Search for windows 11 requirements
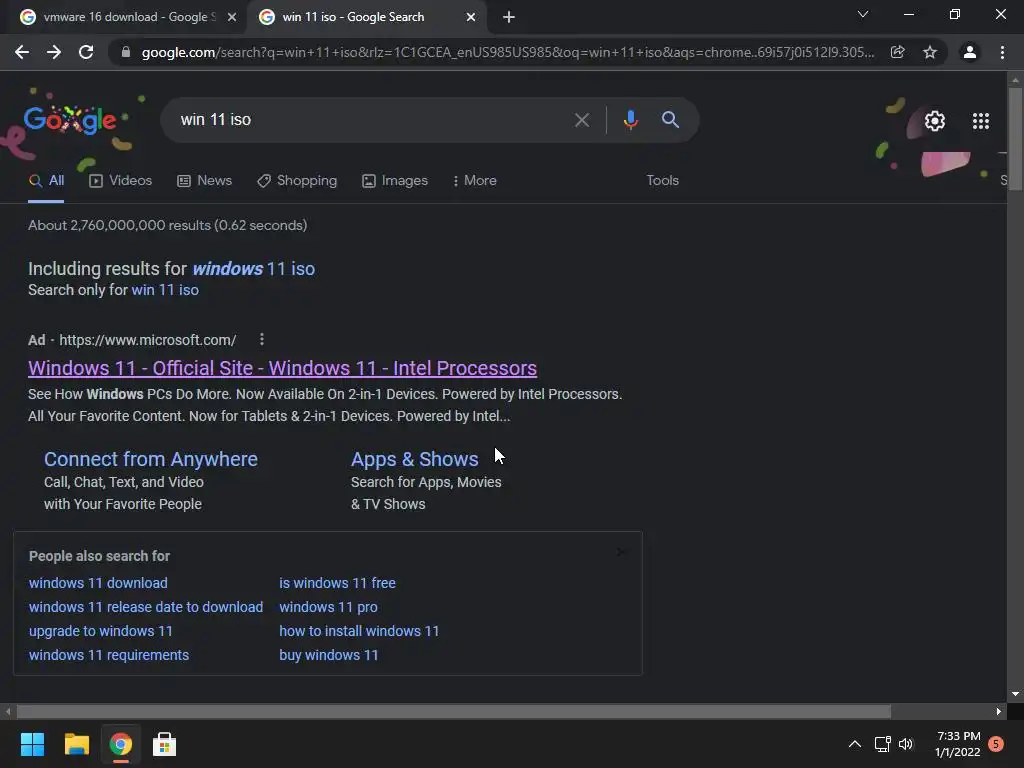This screenshot has height=768, width=1024. (108, 656)
